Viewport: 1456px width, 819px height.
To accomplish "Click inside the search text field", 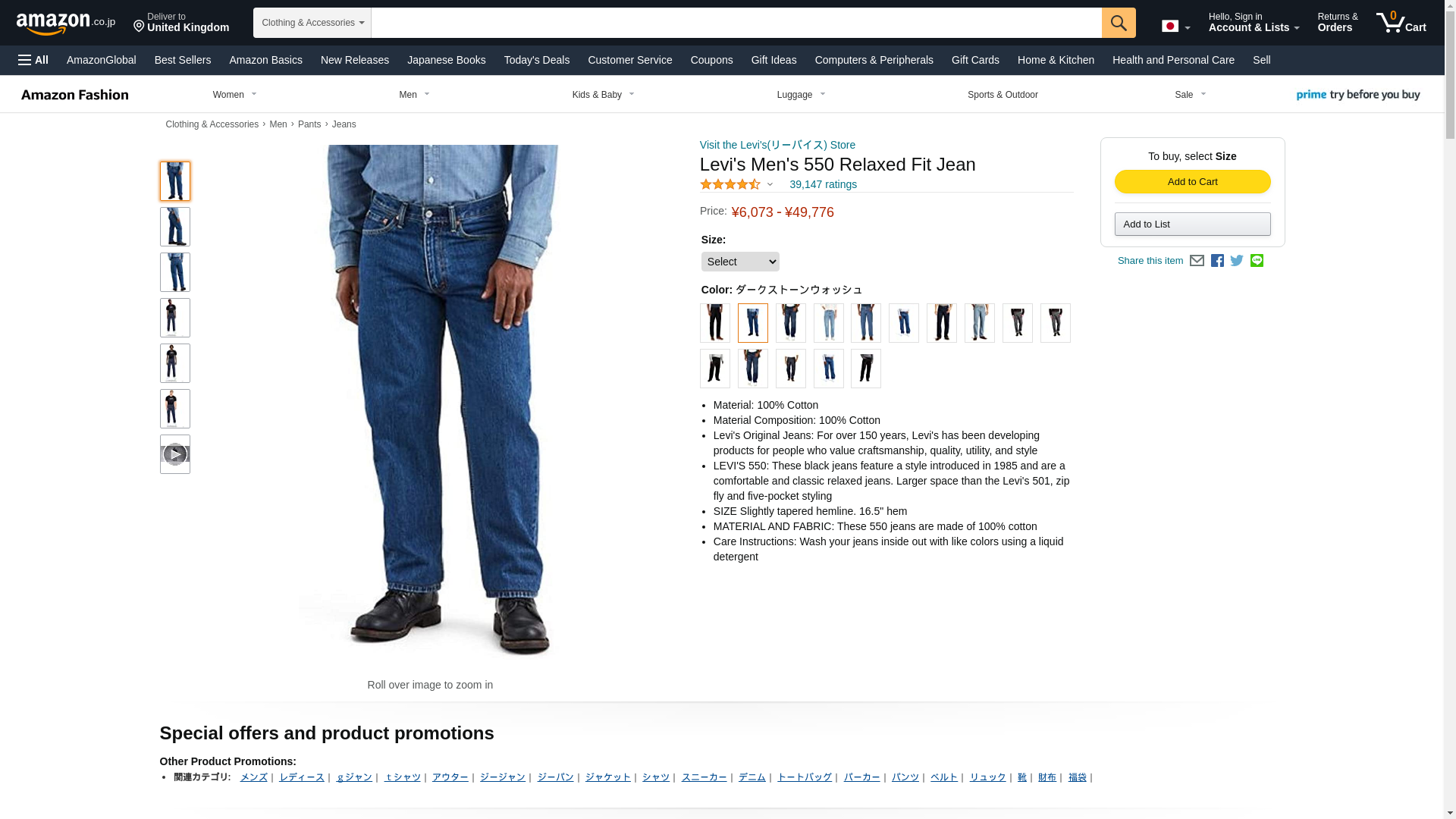I will [x=736, y=23].
